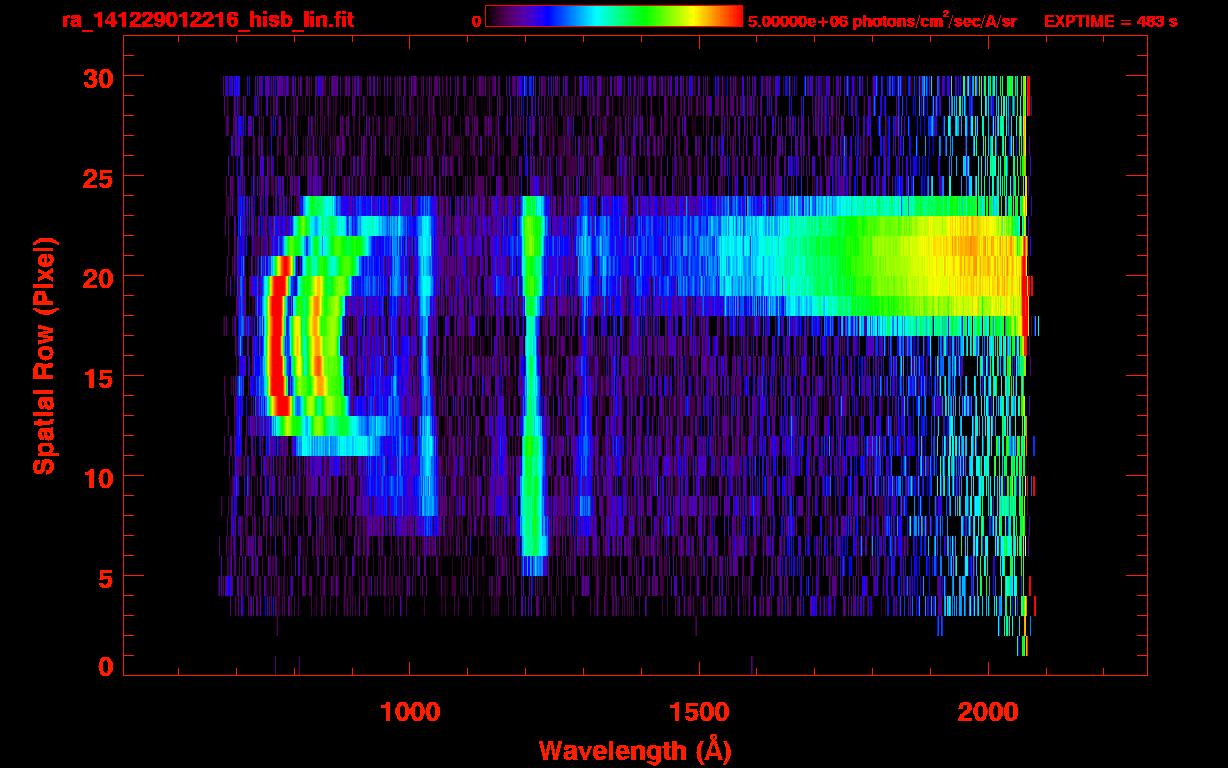The width and height of the screenshot is (1228, 768).
Task: Click the filename ra_141229012216_hisb_lin.fit title
Action: tap(207, 19)
